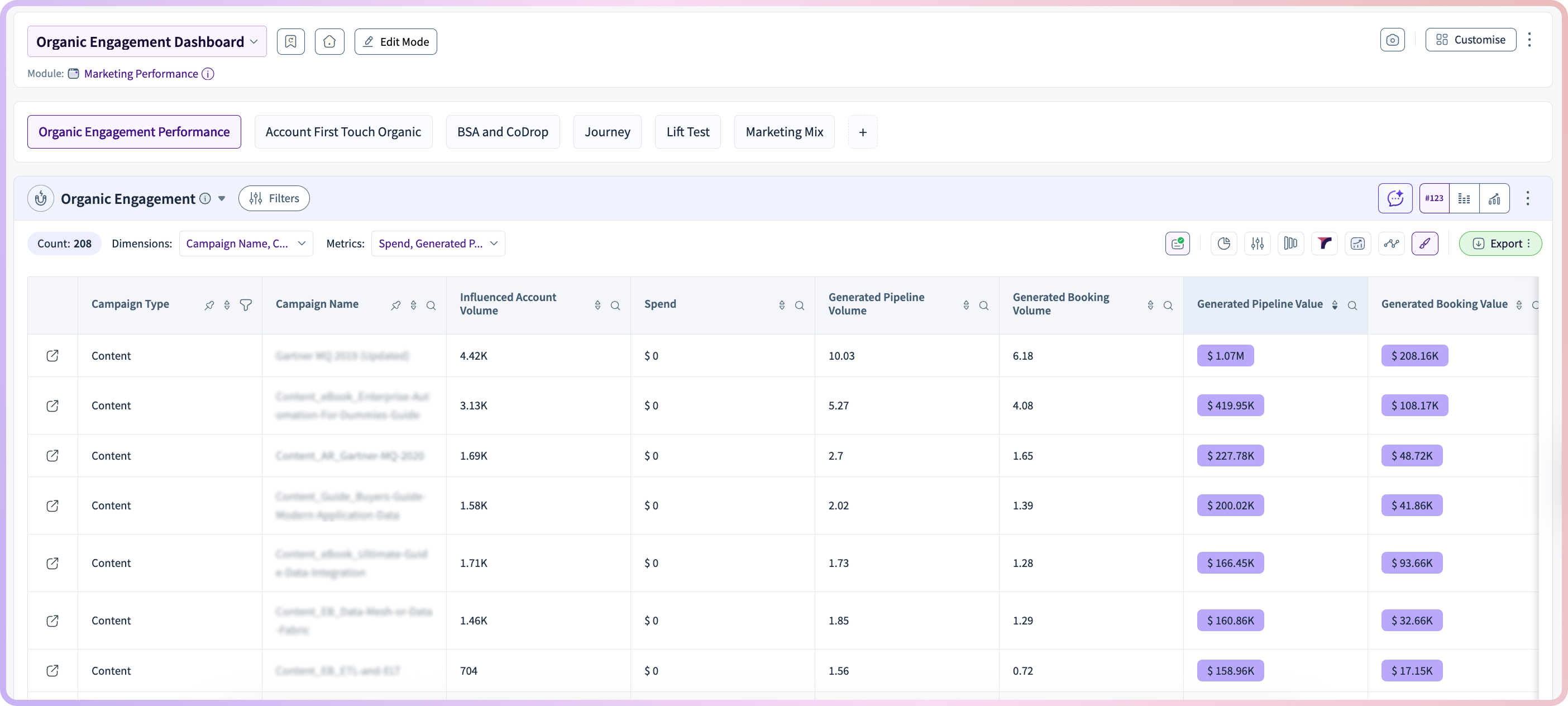This screenshot has height=706, width=1568.
Task: Pin the Campaign Type column
Action: tap(209, 305)
